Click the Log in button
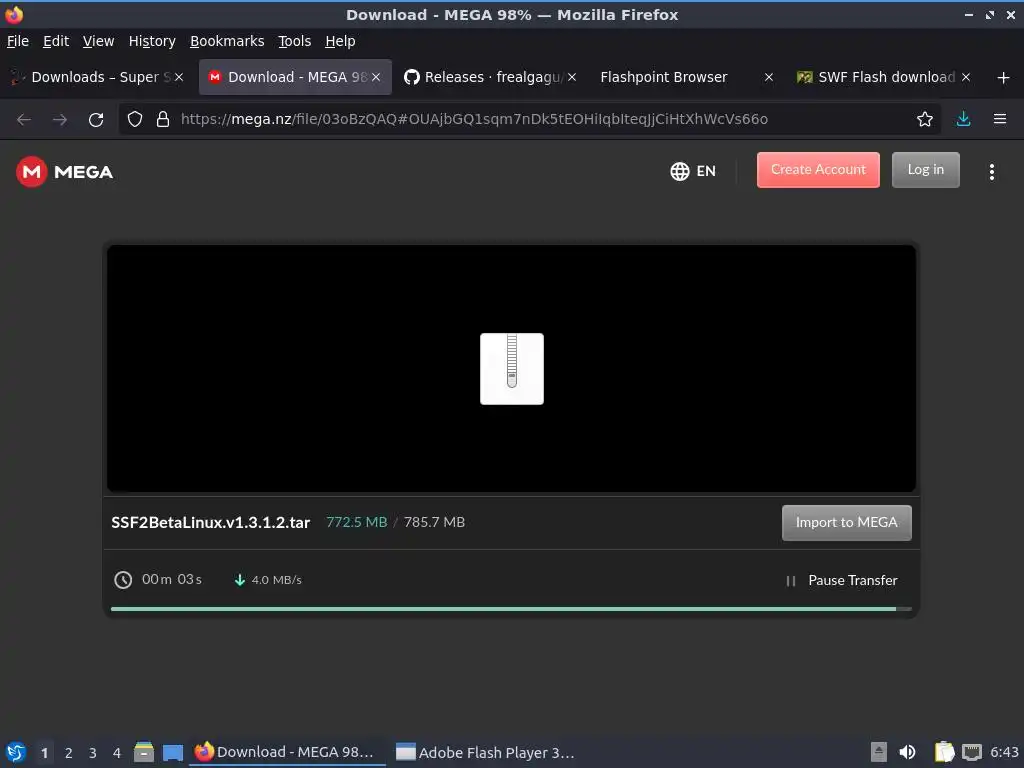Image resolution: width=1024 pixels, height=768 pixels. tap(925, 170)
